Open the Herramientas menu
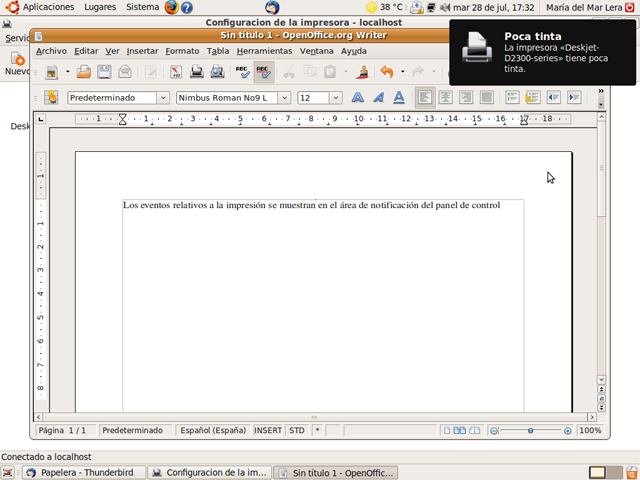640x480 pixels. (x=264, y=51)
